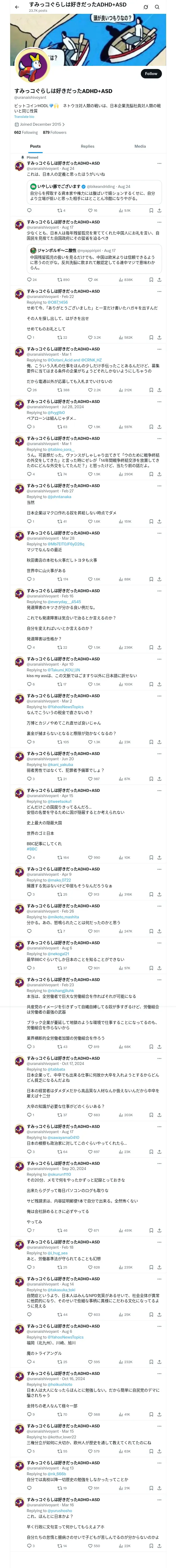Open the @bikeandriding quoted post
Screen dimensions: 176x1568
tap(94, 193)
